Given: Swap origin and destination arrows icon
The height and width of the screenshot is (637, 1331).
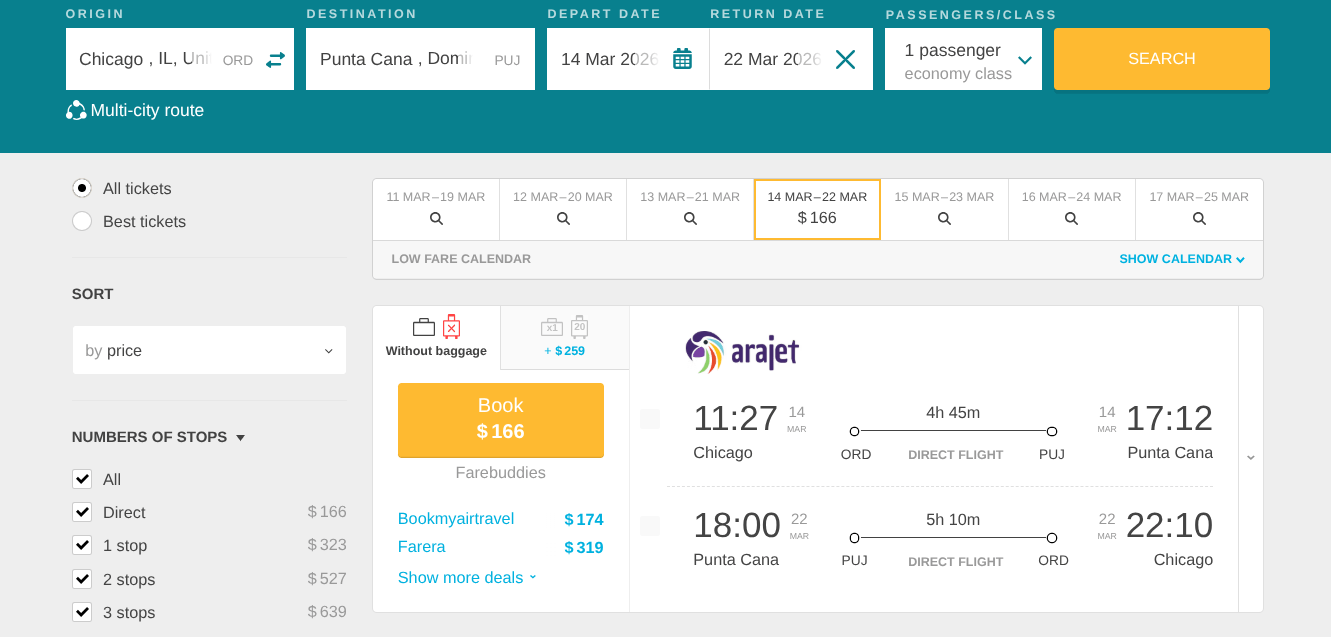Looking at the screenshot, I should point(275,60).
